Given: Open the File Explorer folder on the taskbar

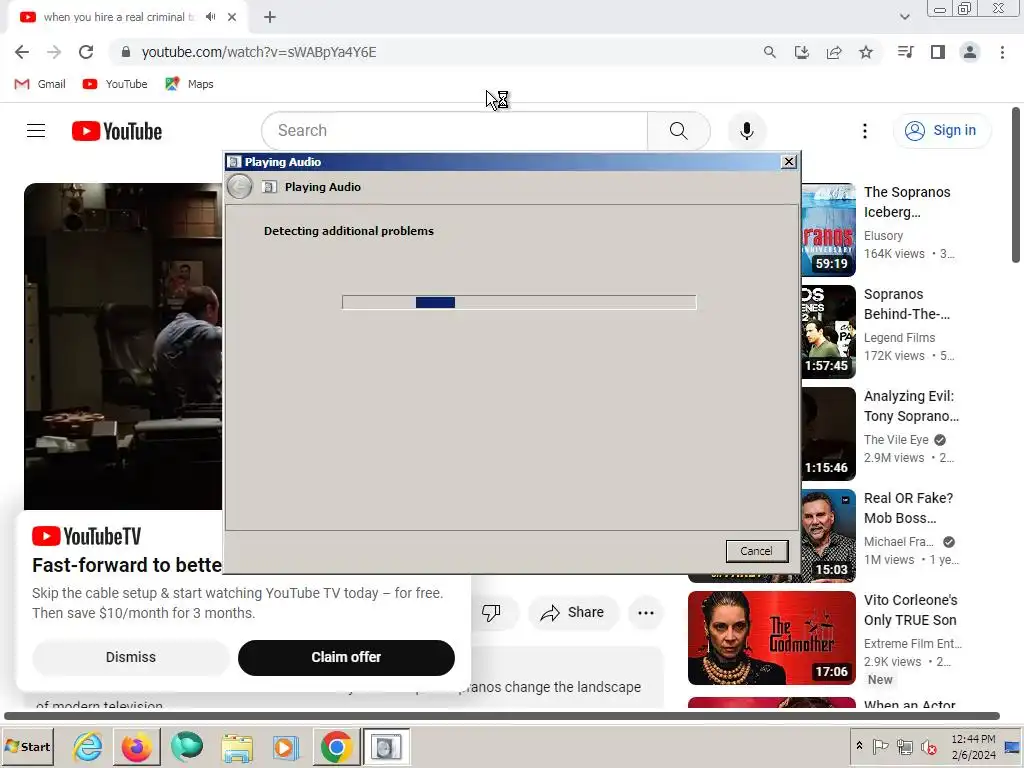Looking at the screenshot, I should tap(236, 747).
